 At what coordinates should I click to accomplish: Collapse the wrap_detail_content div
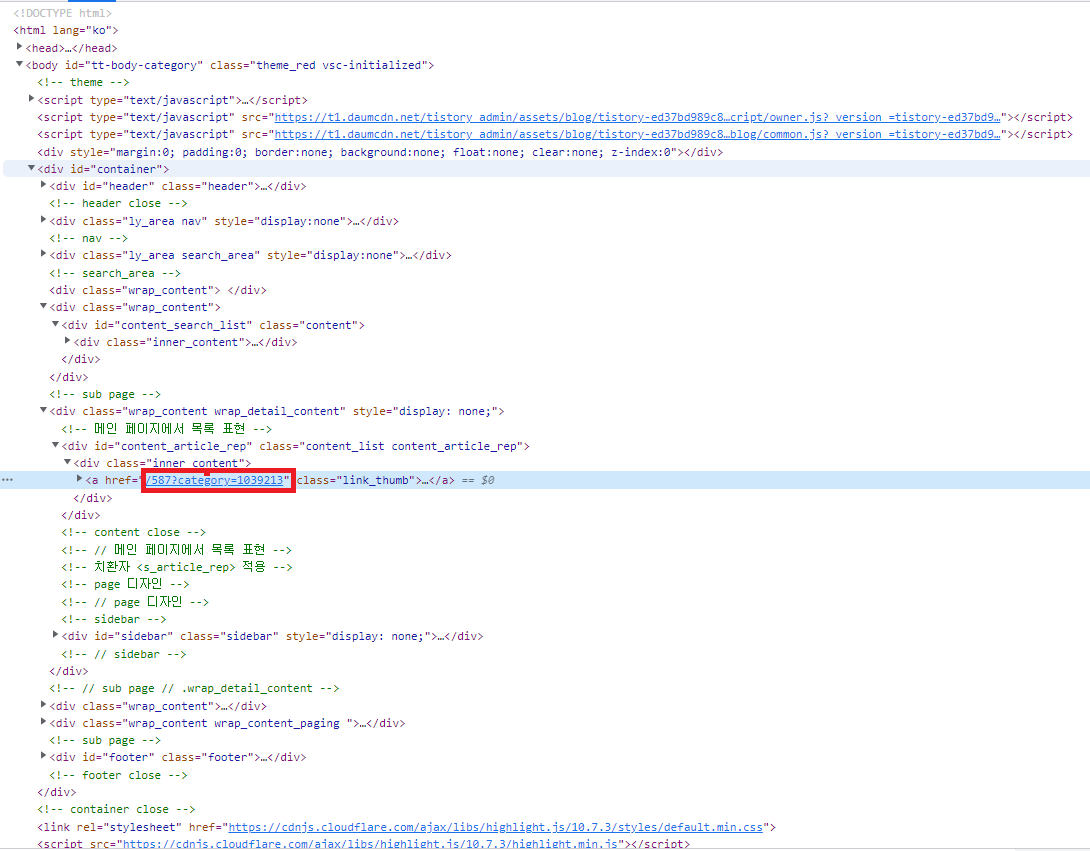[x=44, y=410]
